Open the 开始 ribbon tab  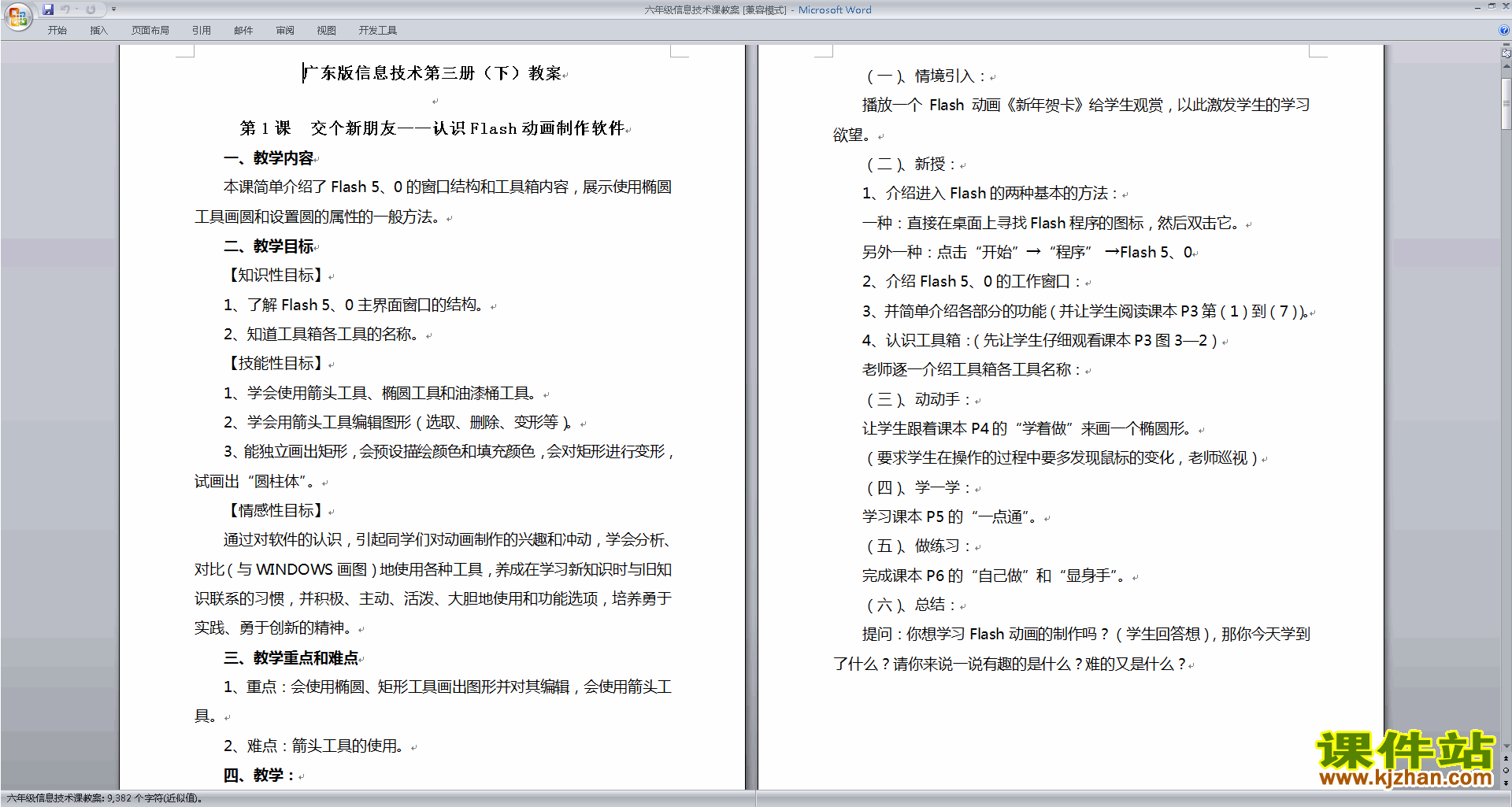[x=57, y=31]
